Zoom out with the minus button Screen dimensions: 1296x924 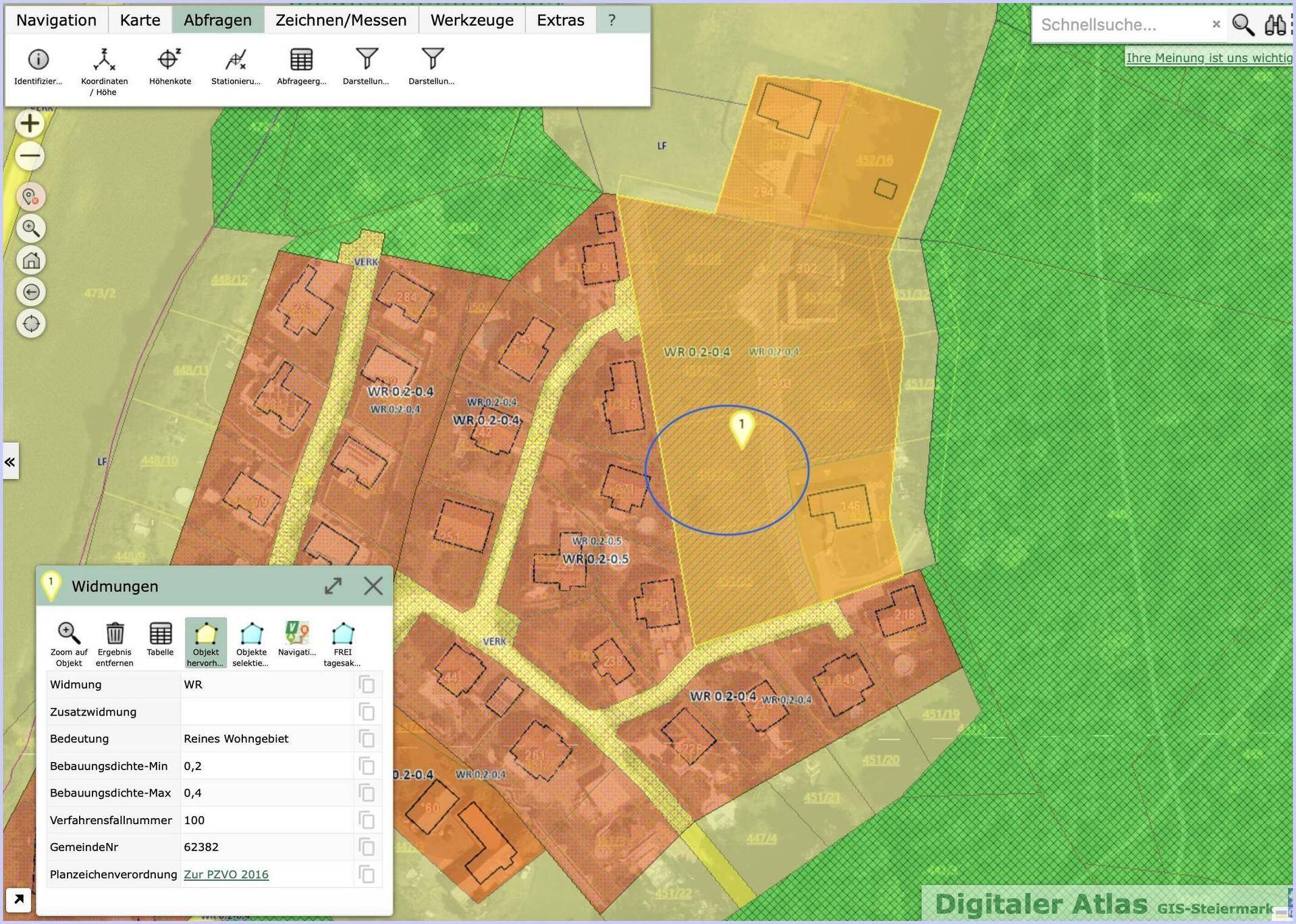coord(30,156)
